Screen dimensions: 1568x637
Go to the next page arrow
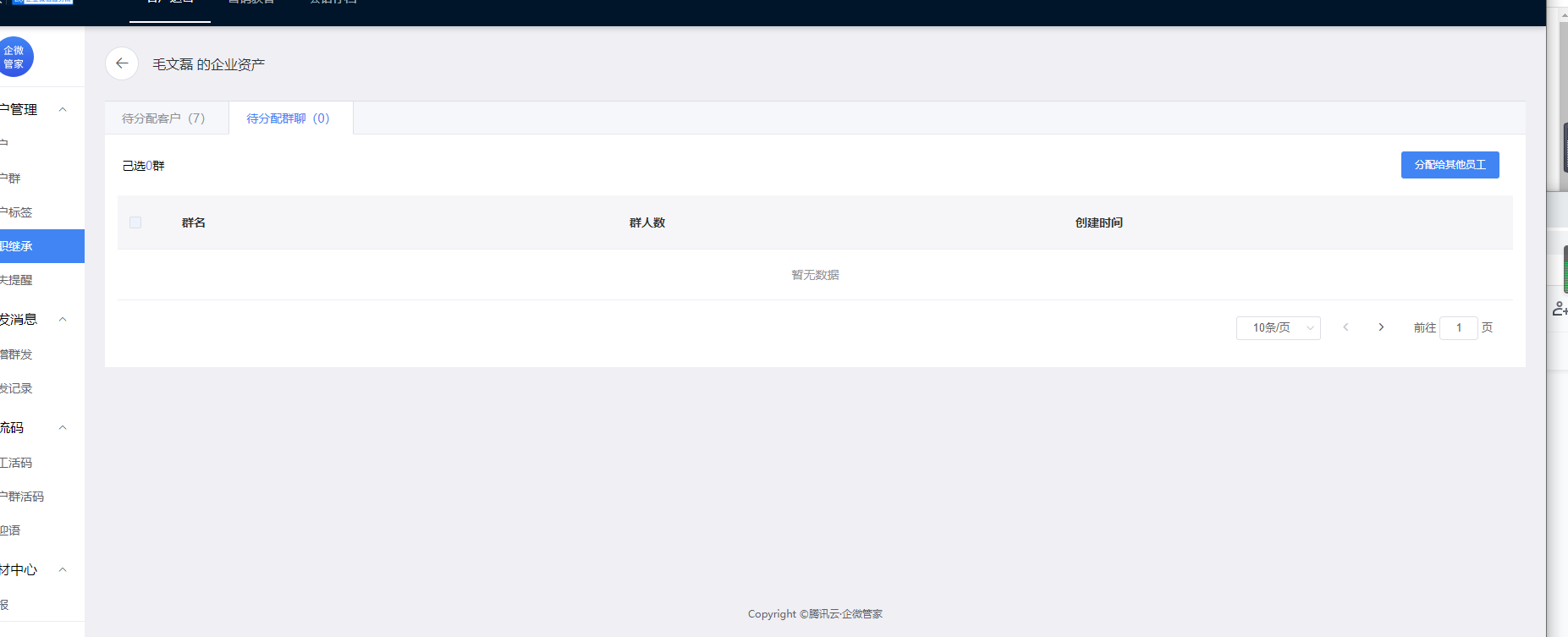click(1381, 327)
